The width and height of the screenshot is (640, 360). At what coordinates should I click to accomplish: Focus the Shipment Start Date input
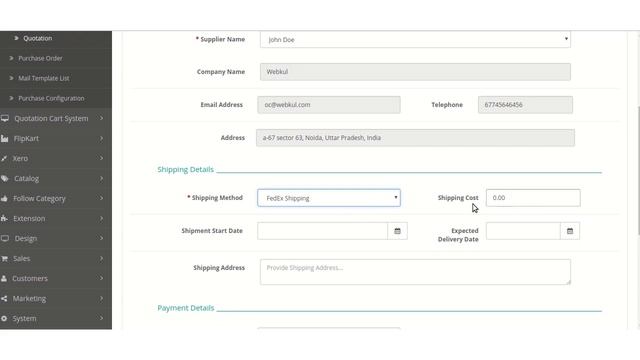(322, 231)
